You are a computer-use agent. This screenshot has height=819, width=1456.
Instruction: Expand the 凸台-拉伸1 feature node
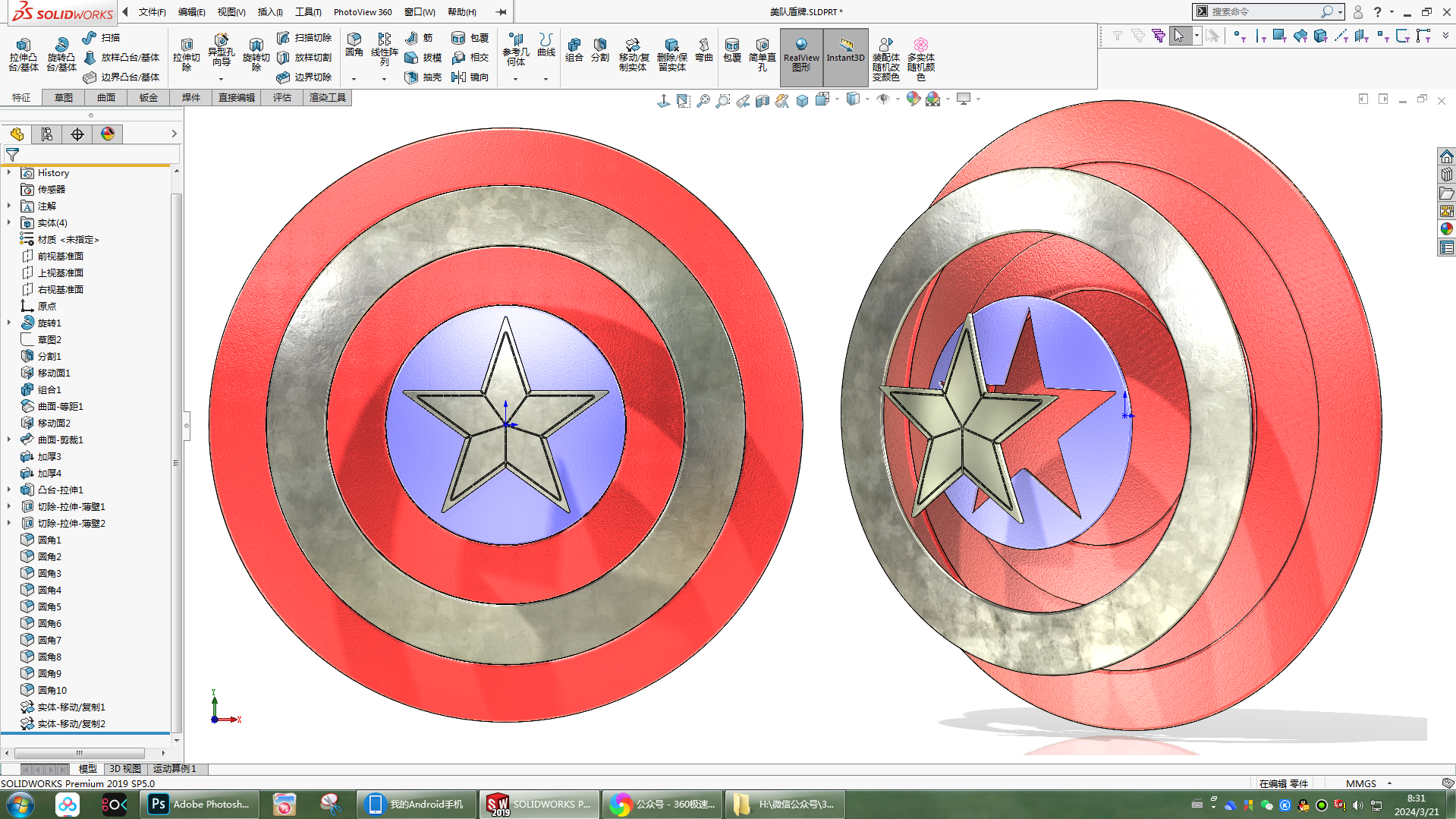[9, 490]
